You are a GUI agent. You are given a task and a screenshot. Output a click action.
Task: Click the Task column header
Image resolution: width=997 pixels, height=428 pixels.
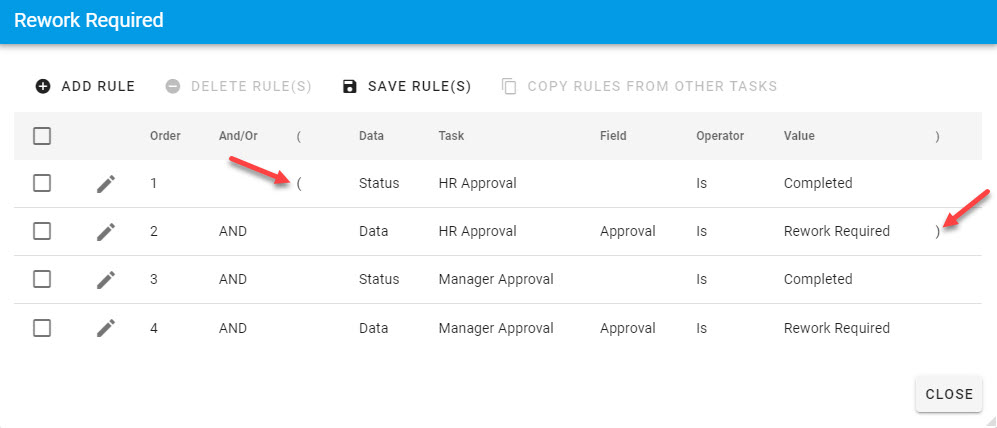click(451, 136)
